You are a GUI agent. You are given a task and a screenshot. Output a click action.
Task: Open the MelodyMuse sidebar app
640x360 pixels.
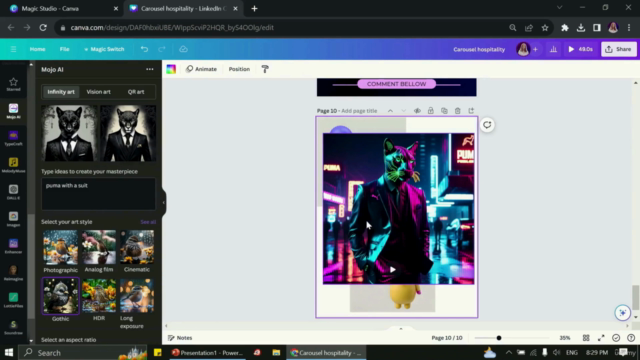(13, 165)
